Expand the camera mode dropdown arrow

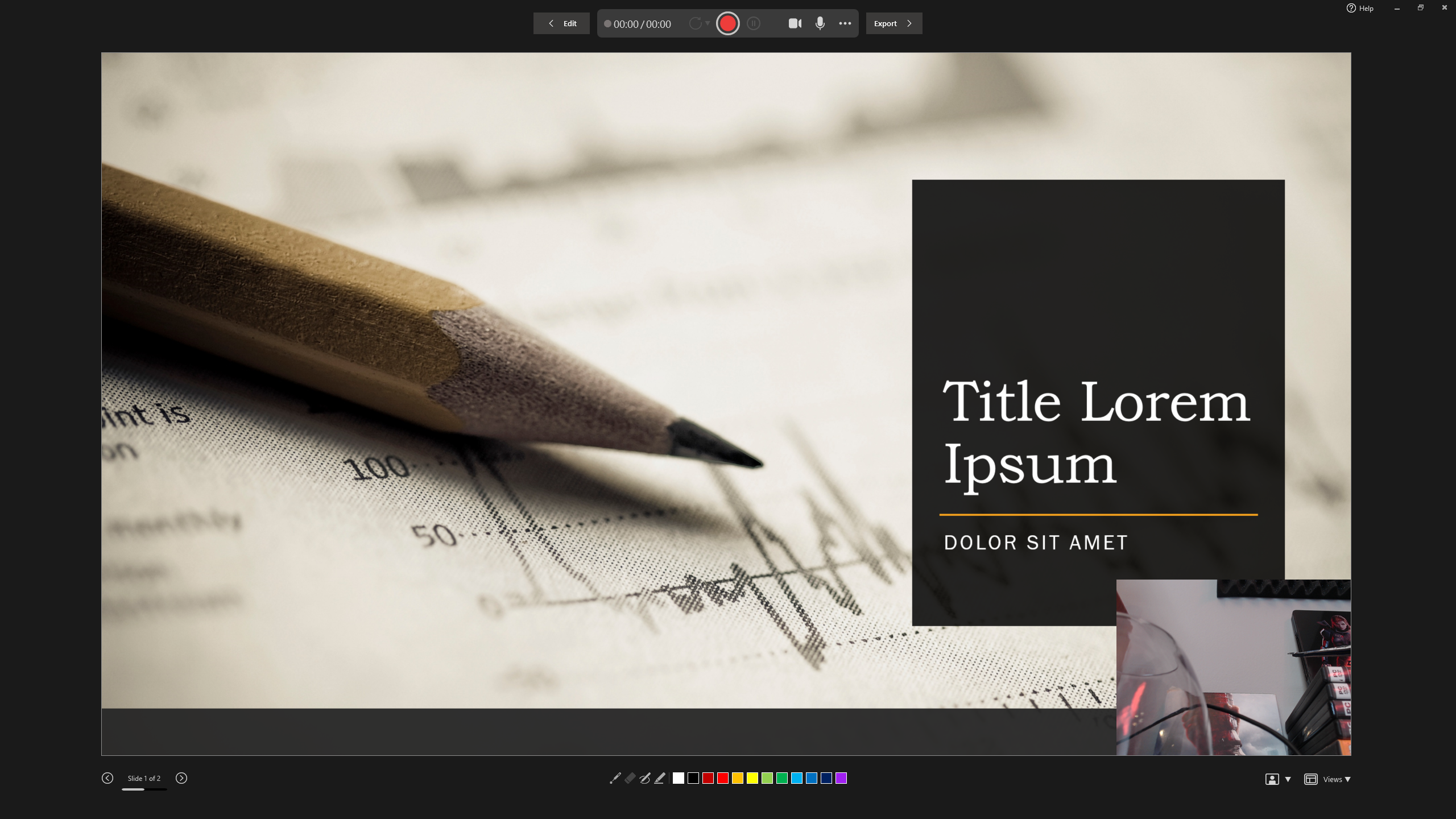click(x=1288, y=779)
